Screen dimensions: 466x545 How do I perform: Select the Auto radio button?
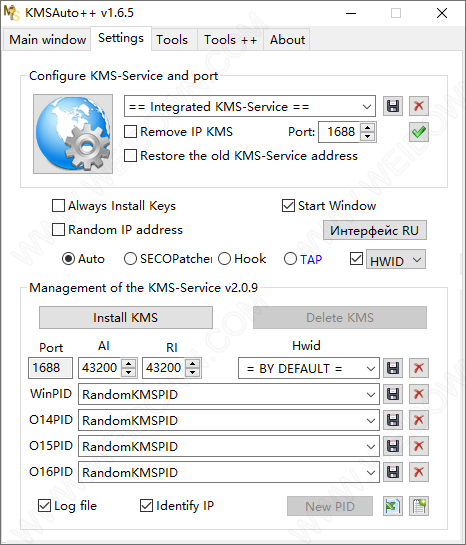[68, 259]
